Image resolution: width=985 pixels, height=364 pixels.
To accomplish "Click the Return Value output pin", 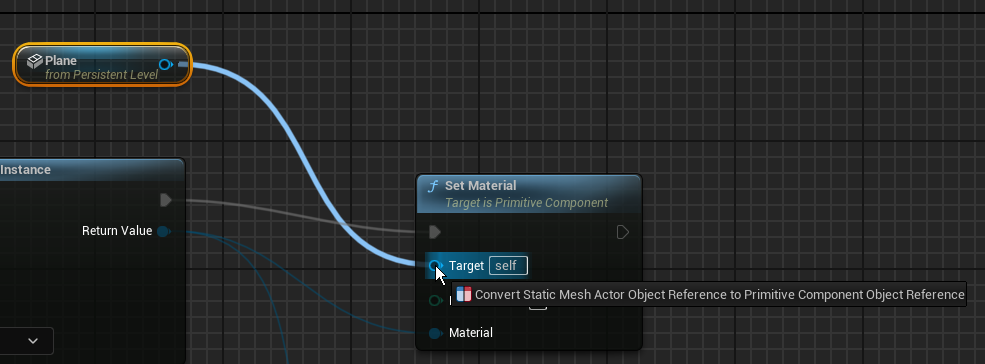I will 163,231.
